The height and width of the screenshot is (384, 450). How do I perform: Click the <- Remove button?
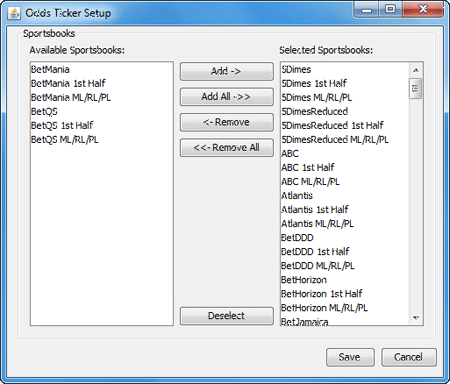[227, 122]
